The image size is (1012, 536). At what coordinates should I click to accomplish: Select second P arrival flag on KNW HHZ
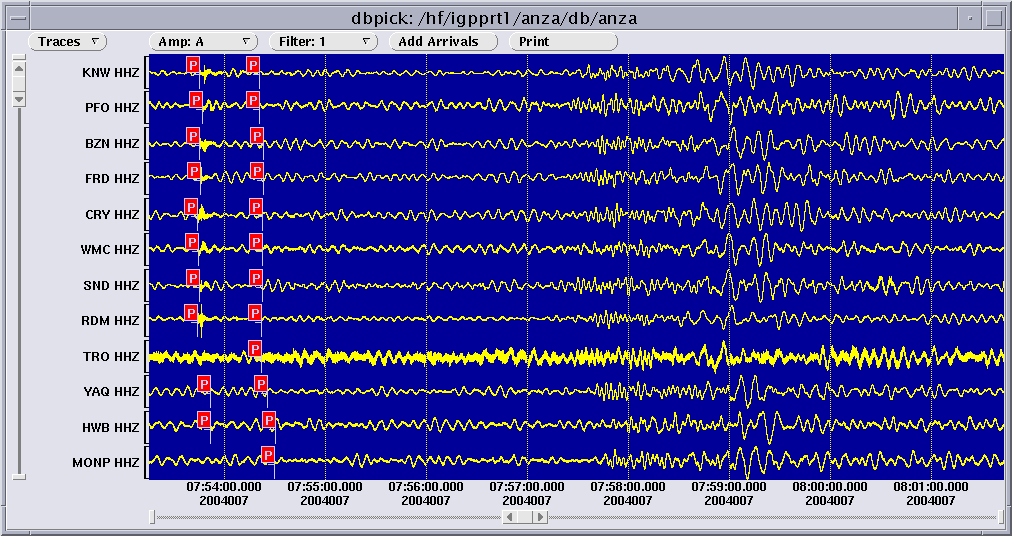tap(253, 64)
